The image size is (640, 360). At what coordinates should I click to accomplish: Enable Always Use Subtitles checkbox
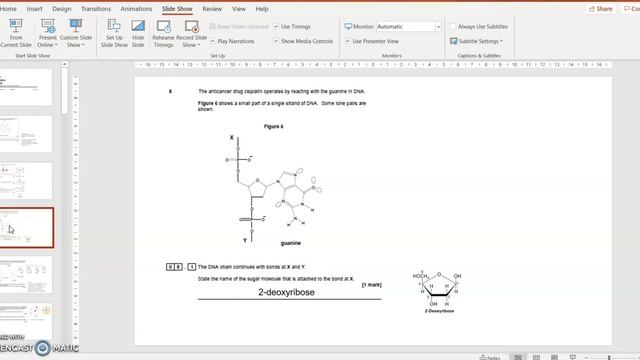click(453, 27)
